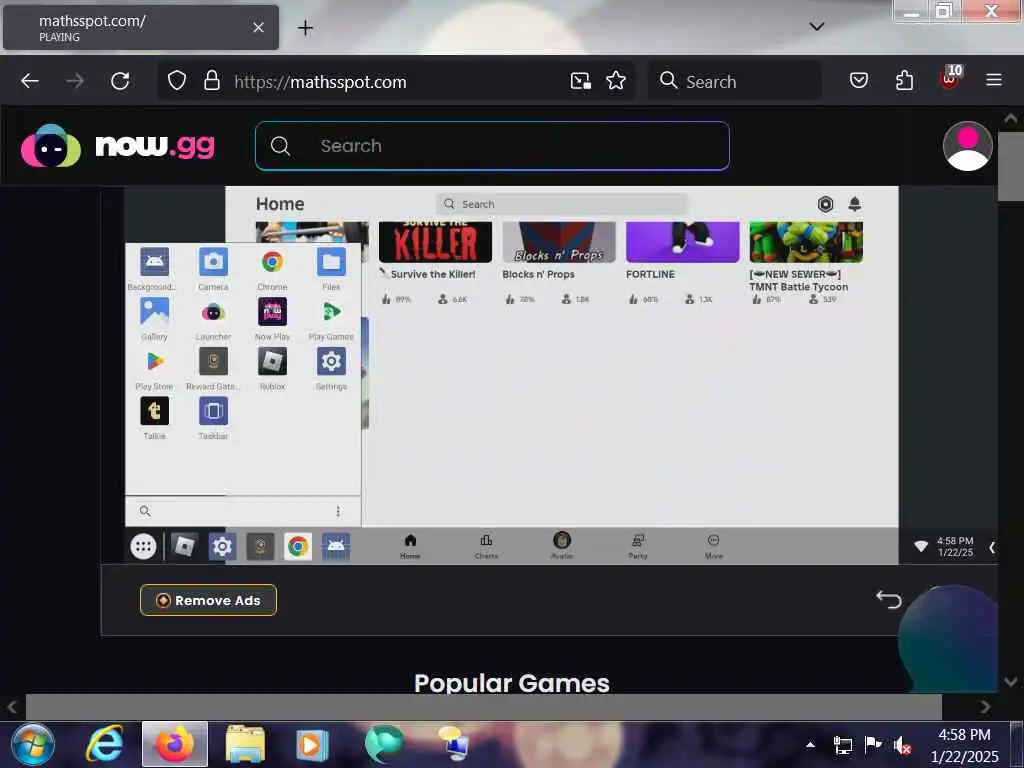Open the Blocks n' Props game thumbnail
The height and width of the screenshot is (768, 1024).
[x=559, y=242]
